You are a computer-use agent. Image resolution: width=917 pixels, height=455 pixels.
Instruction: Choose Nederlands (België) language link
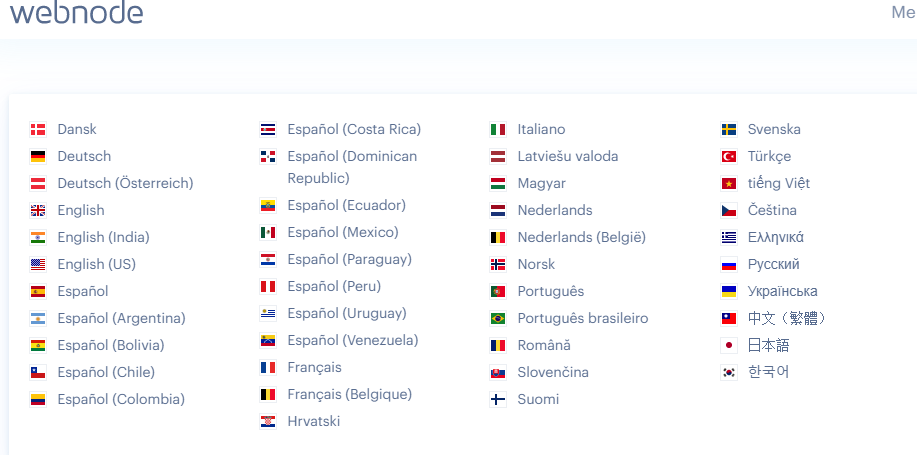(x=581, y=237)
